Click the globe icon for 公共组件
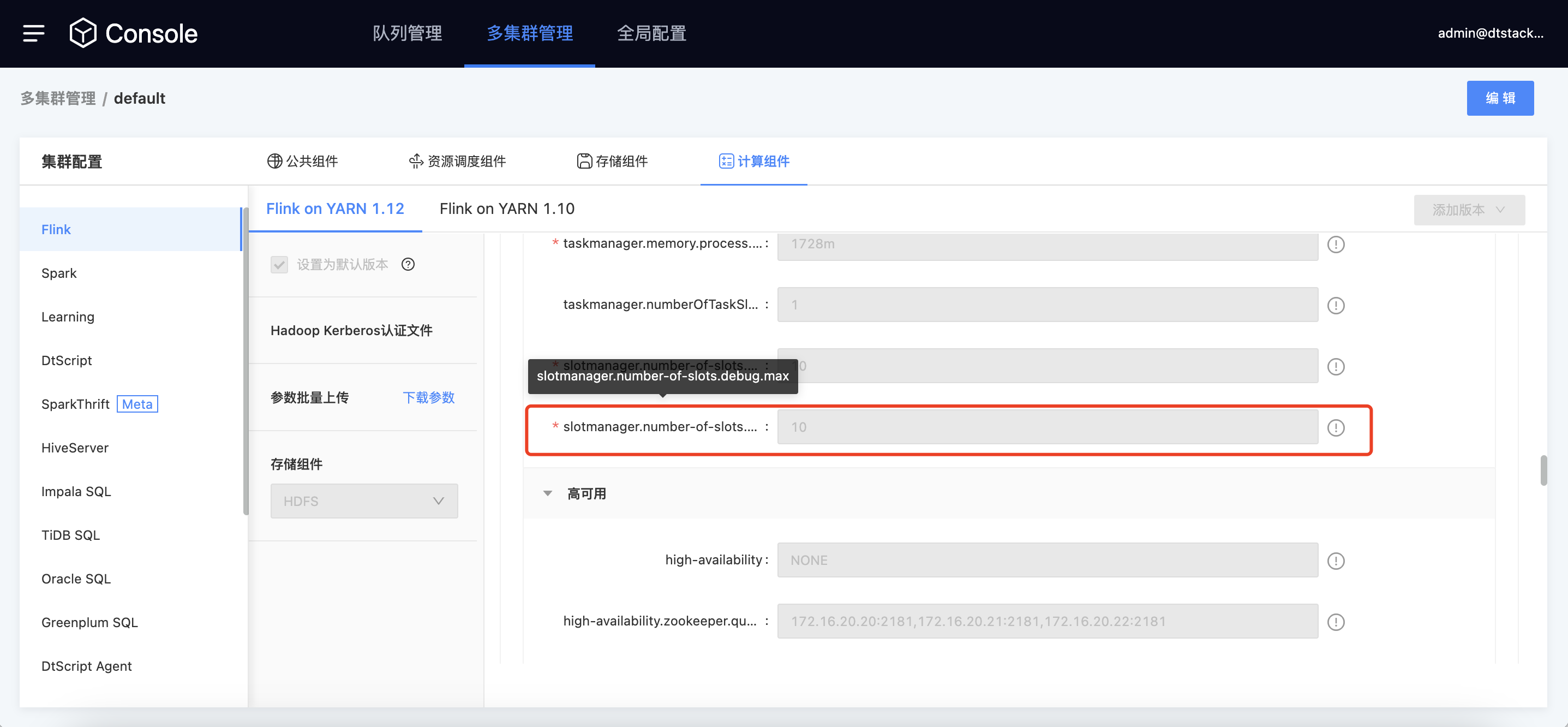Screen dimensions: 1568x727 [x=274, y=161]
